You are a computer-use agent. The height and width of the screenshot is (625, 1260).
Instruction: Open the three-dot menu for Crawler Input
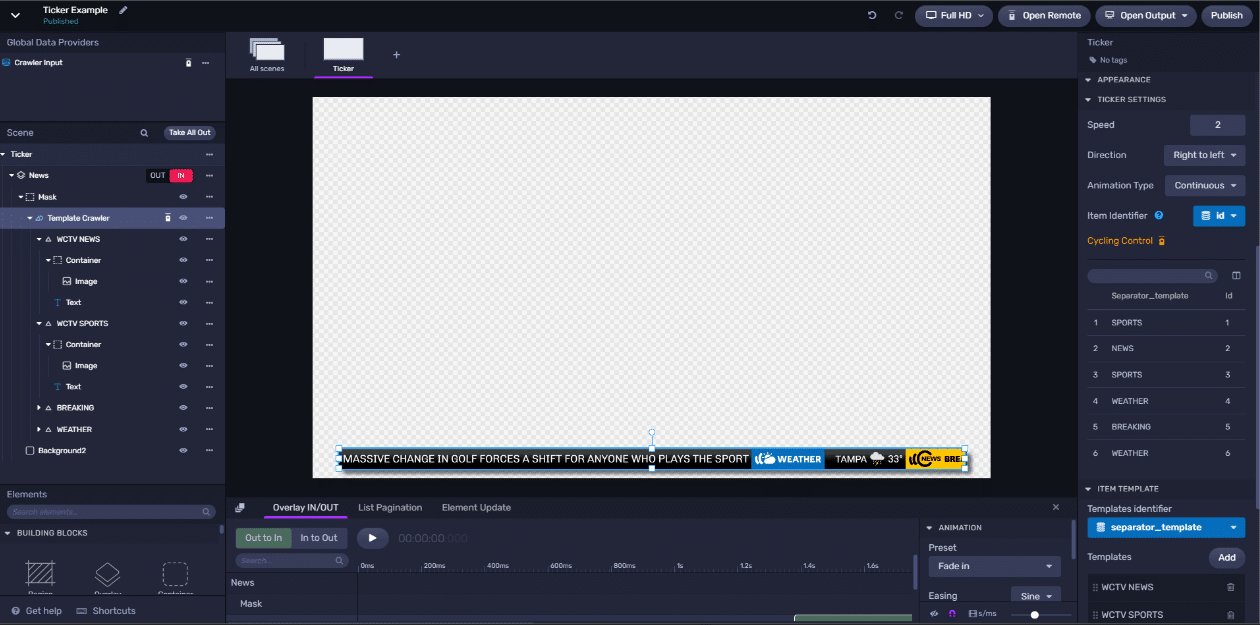[x=206, y=63]
